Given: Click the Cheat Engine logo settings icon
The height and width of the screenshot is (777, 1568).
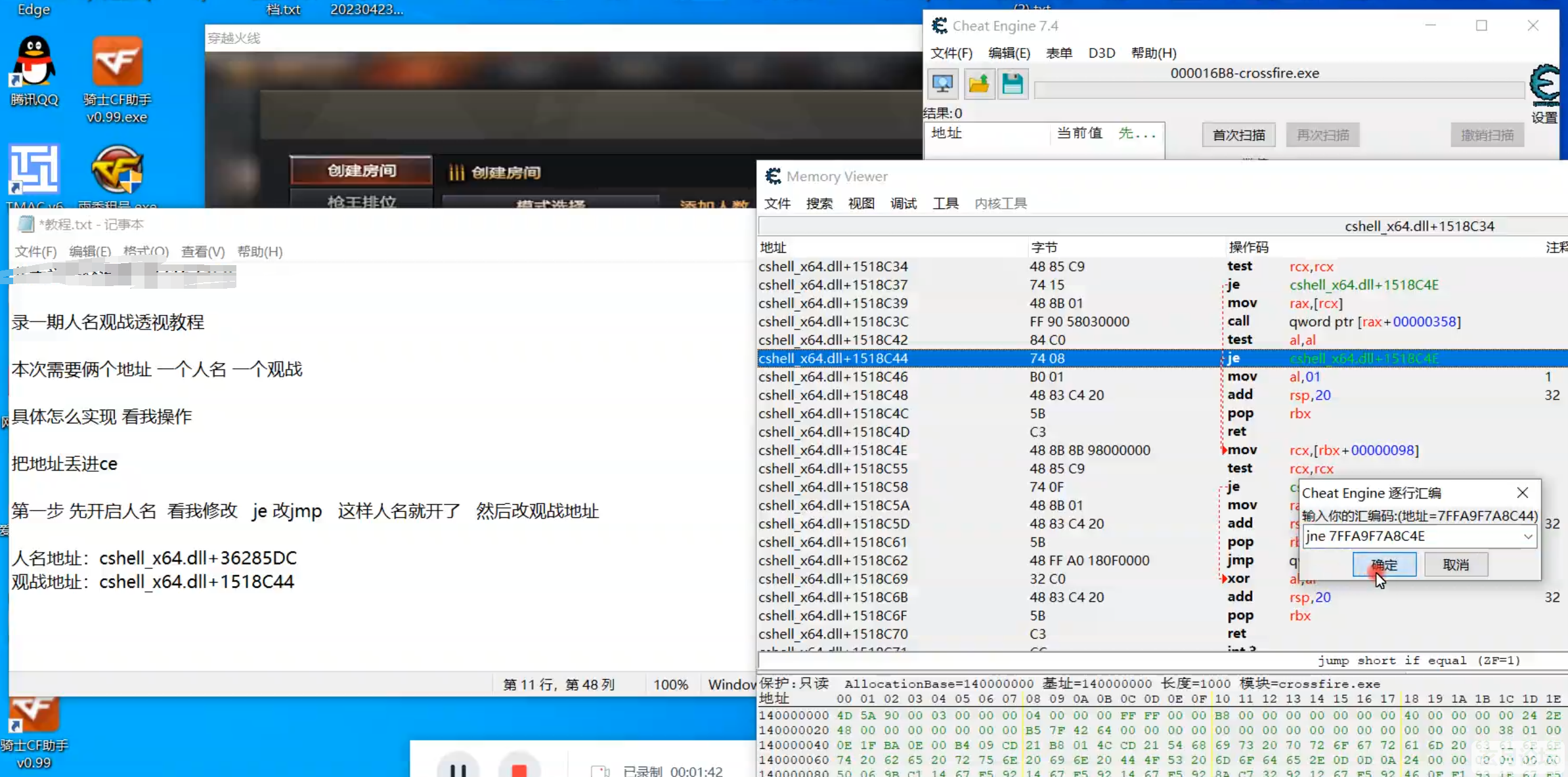Looking at the screenshot, I should [1544, 85].
